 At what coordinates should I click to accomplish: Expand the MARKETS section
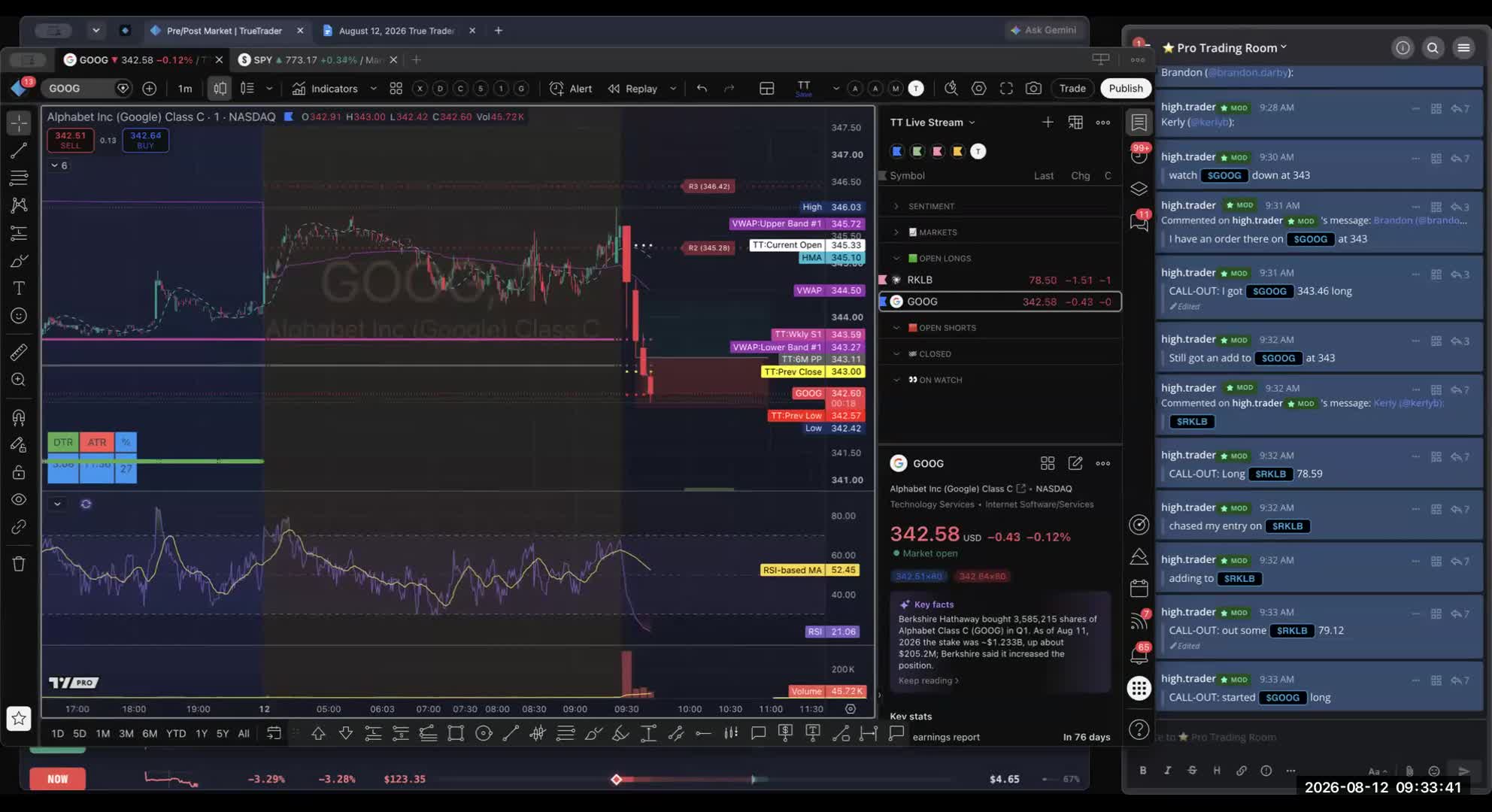(896, 232)
